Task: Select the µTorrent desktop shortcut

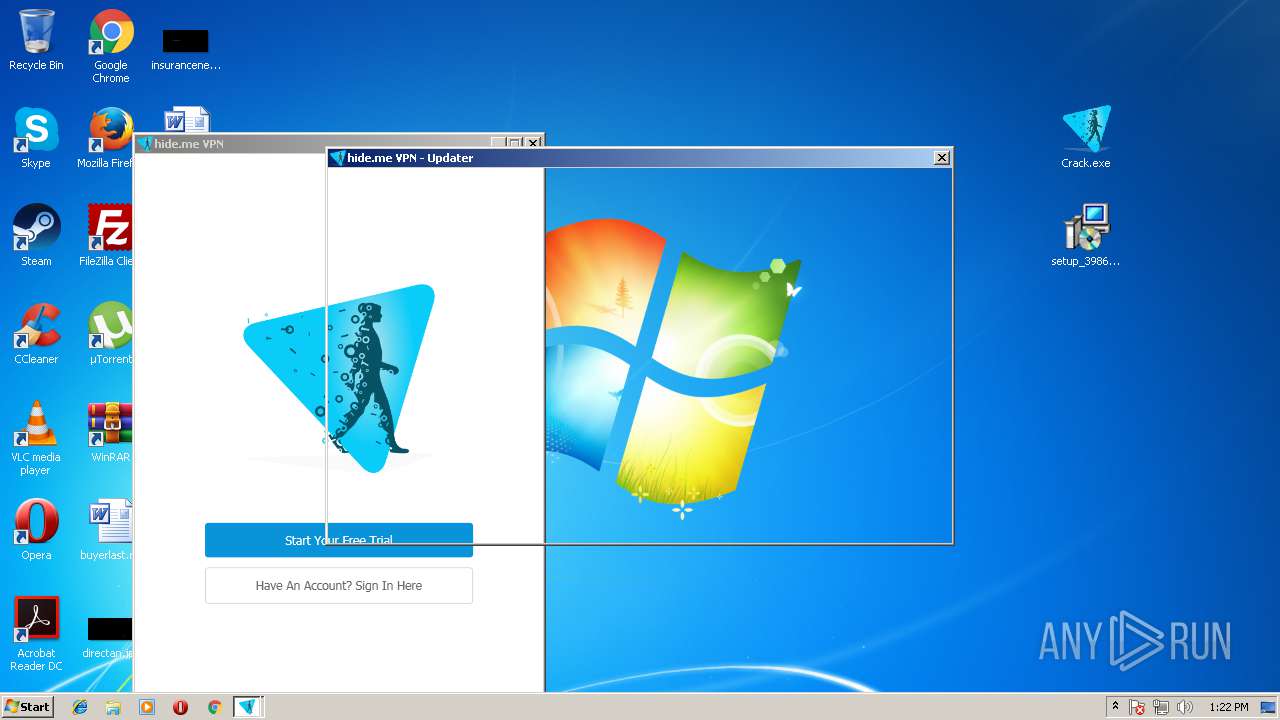Action: (x=110, y=334)
